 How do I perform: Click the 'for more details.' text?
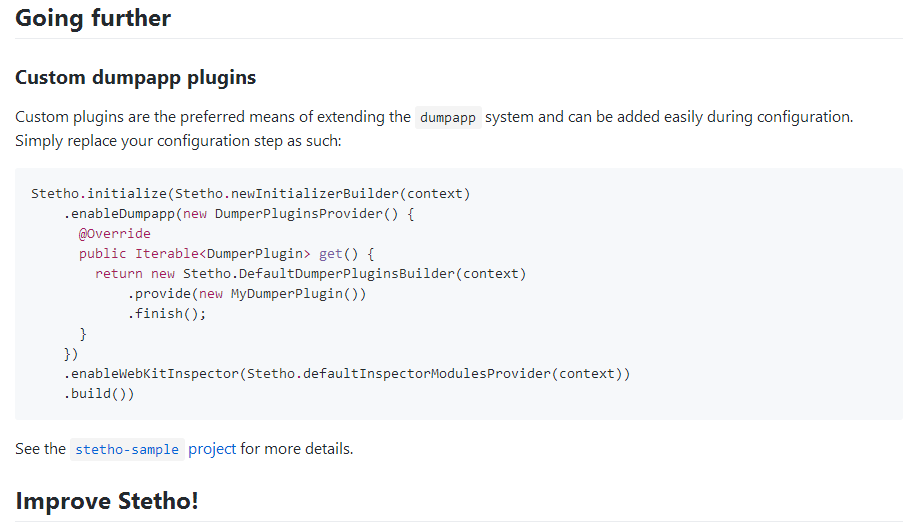[296, 449]
